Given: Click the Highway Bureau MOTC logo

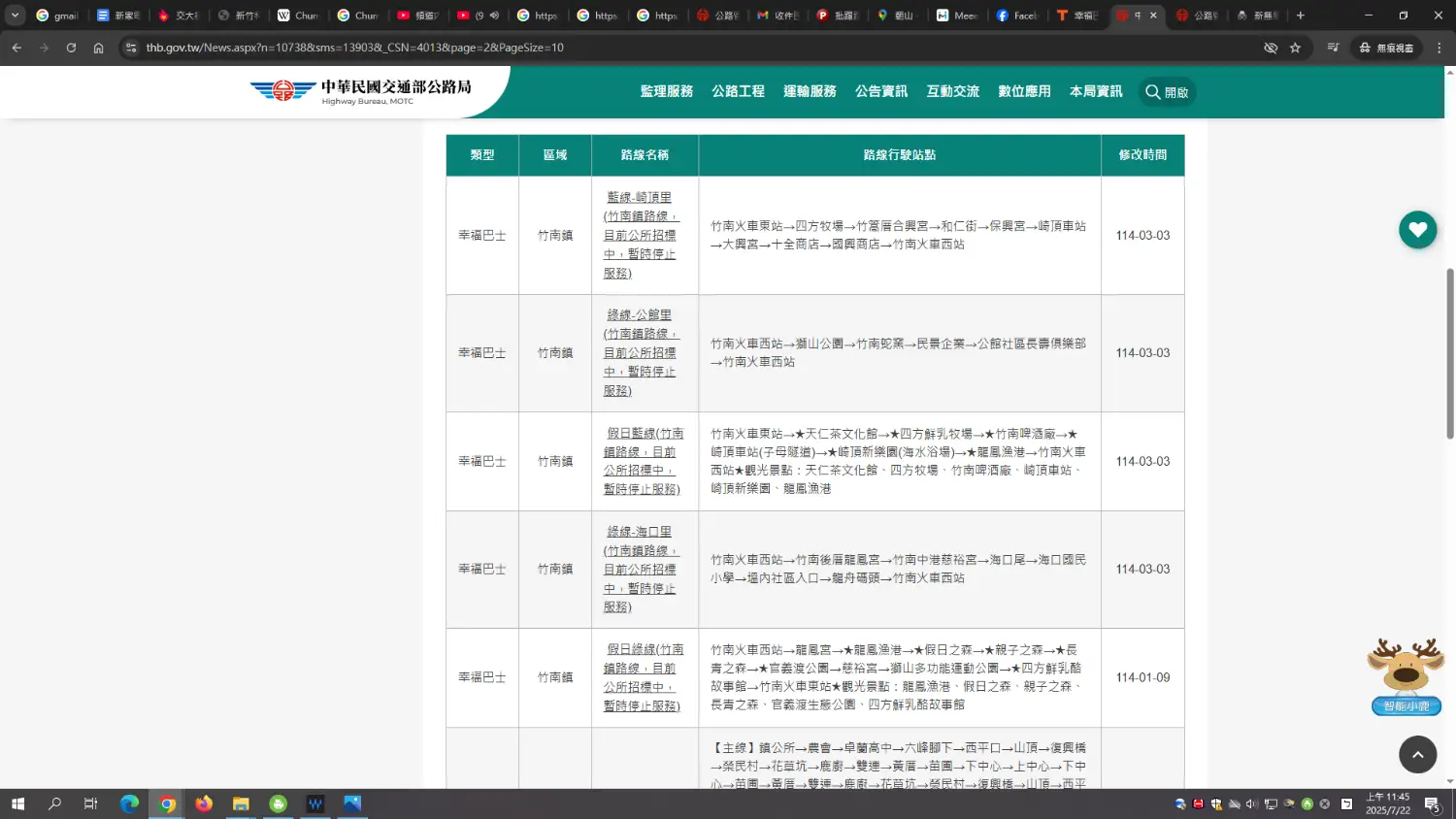Looking at the screenshot, I should 361,91.
